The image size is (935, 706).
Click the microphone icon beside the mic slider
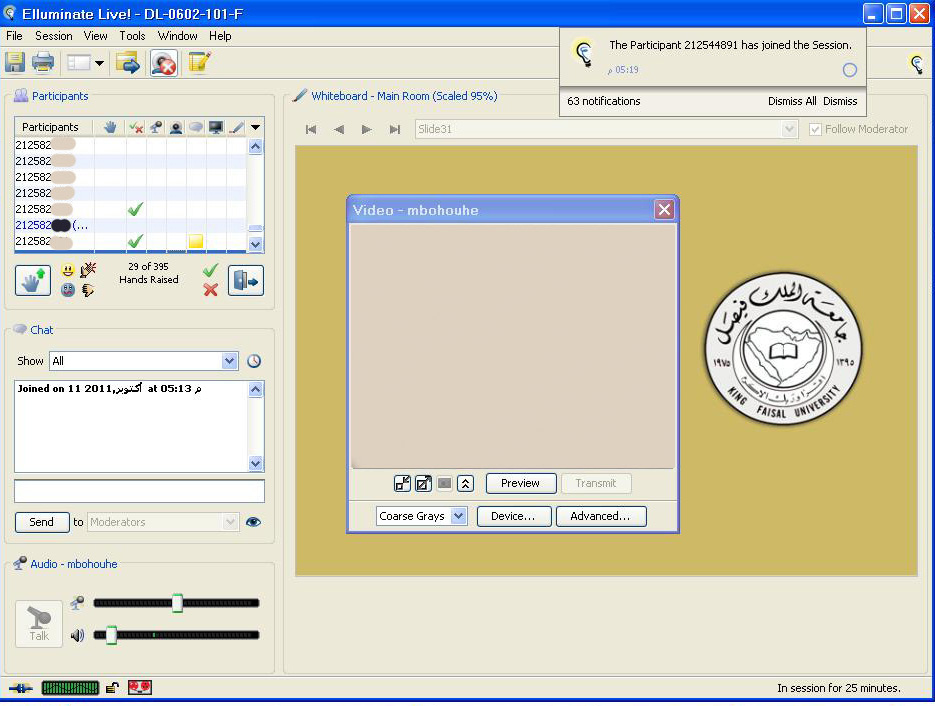pyautogui.click(x=77, y=603)
